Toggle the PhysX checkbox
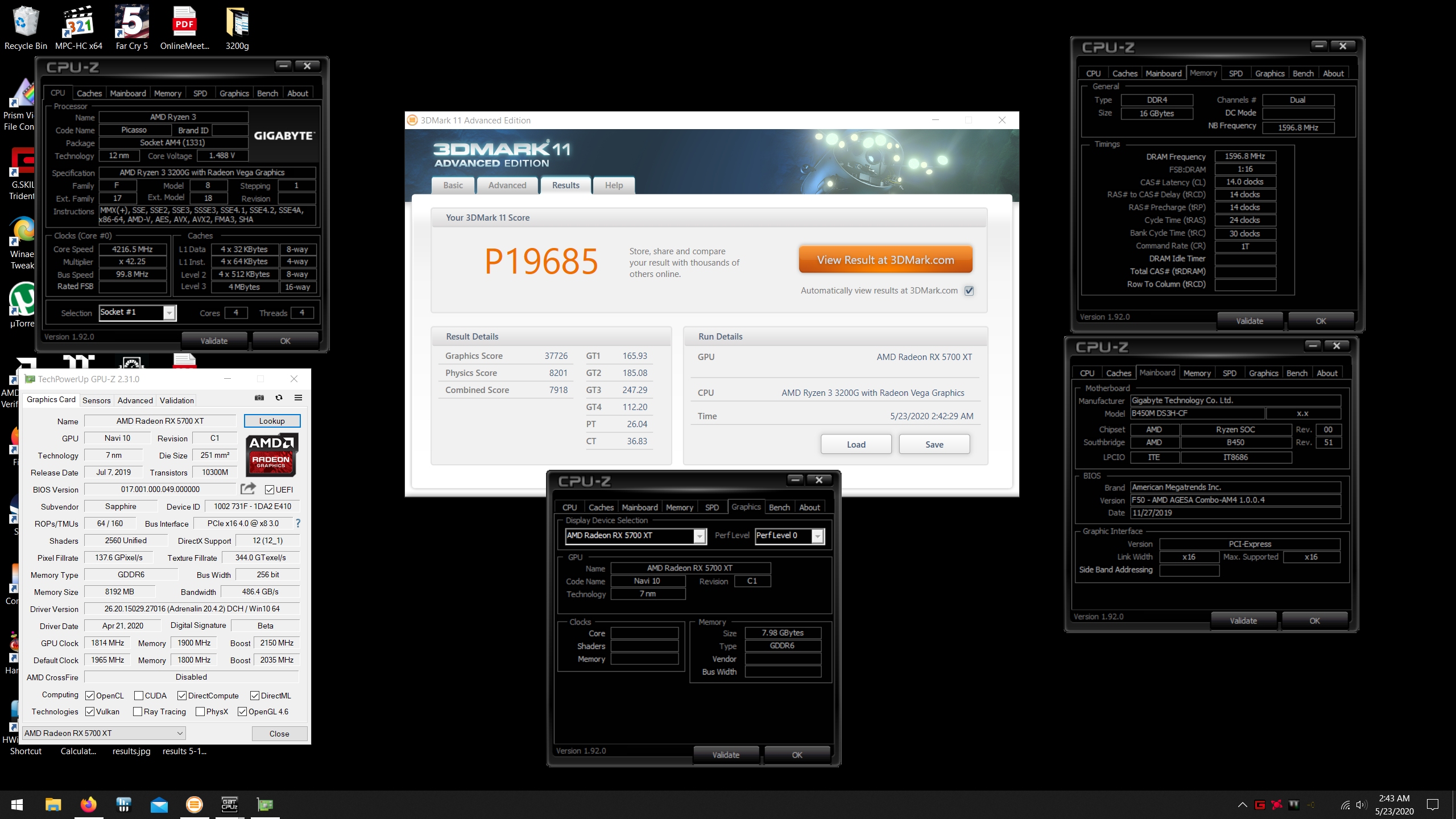The image size is (1456, 819). tap(200, 712)
